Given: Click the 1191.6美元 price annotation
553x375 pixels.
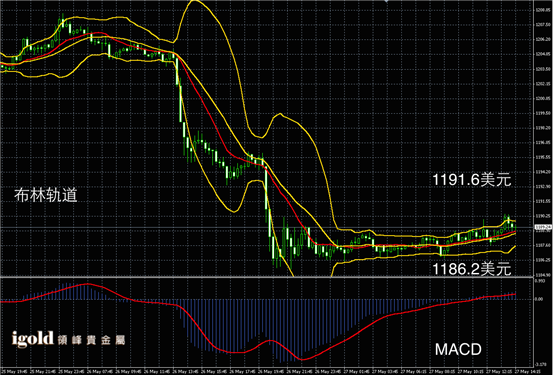Looking at the screenshot, I should coord(472,180).
